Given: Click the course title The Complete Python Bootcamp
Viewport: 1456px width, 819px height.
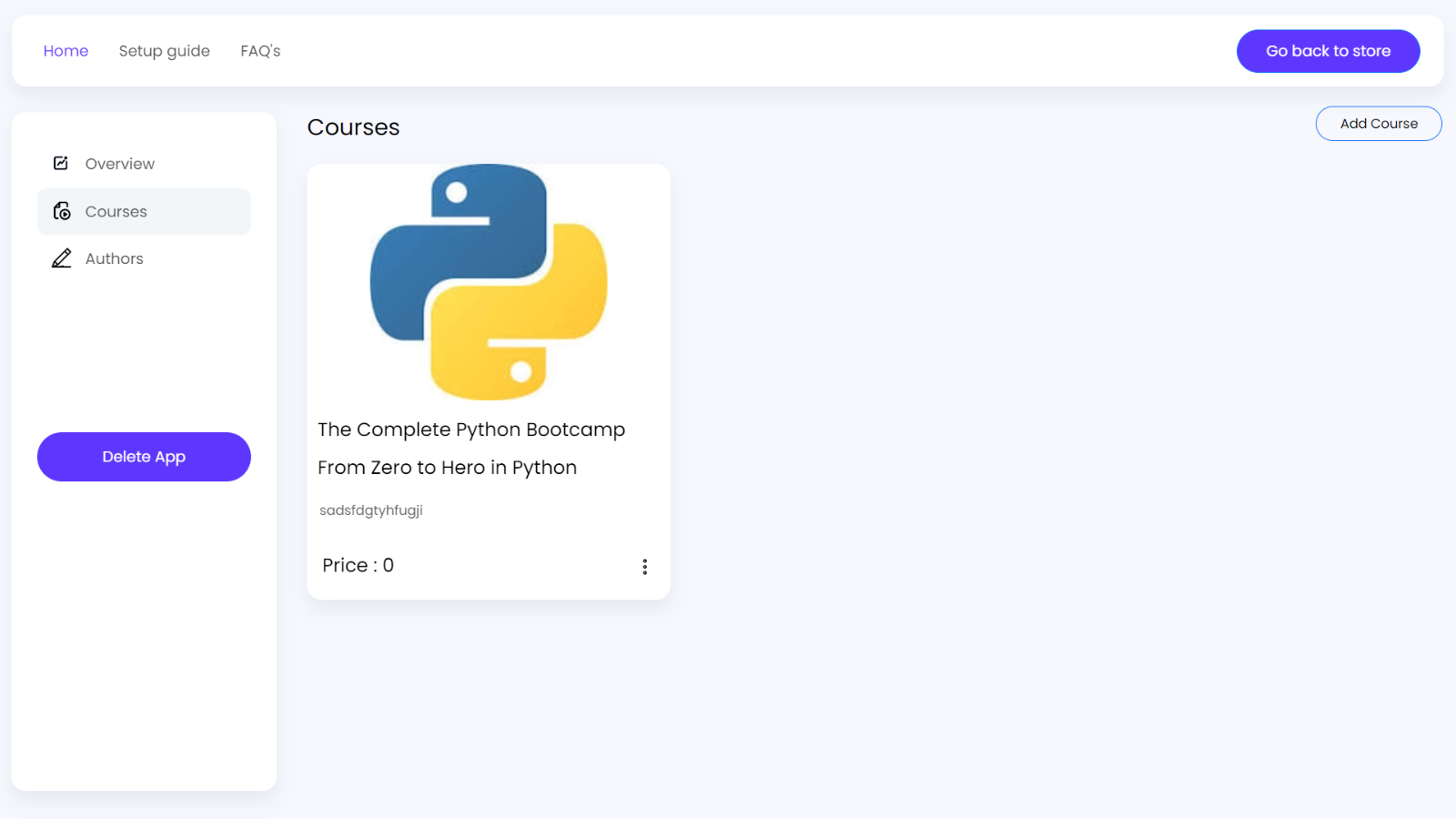Looking at the screenshot, I should click(471, 429).
